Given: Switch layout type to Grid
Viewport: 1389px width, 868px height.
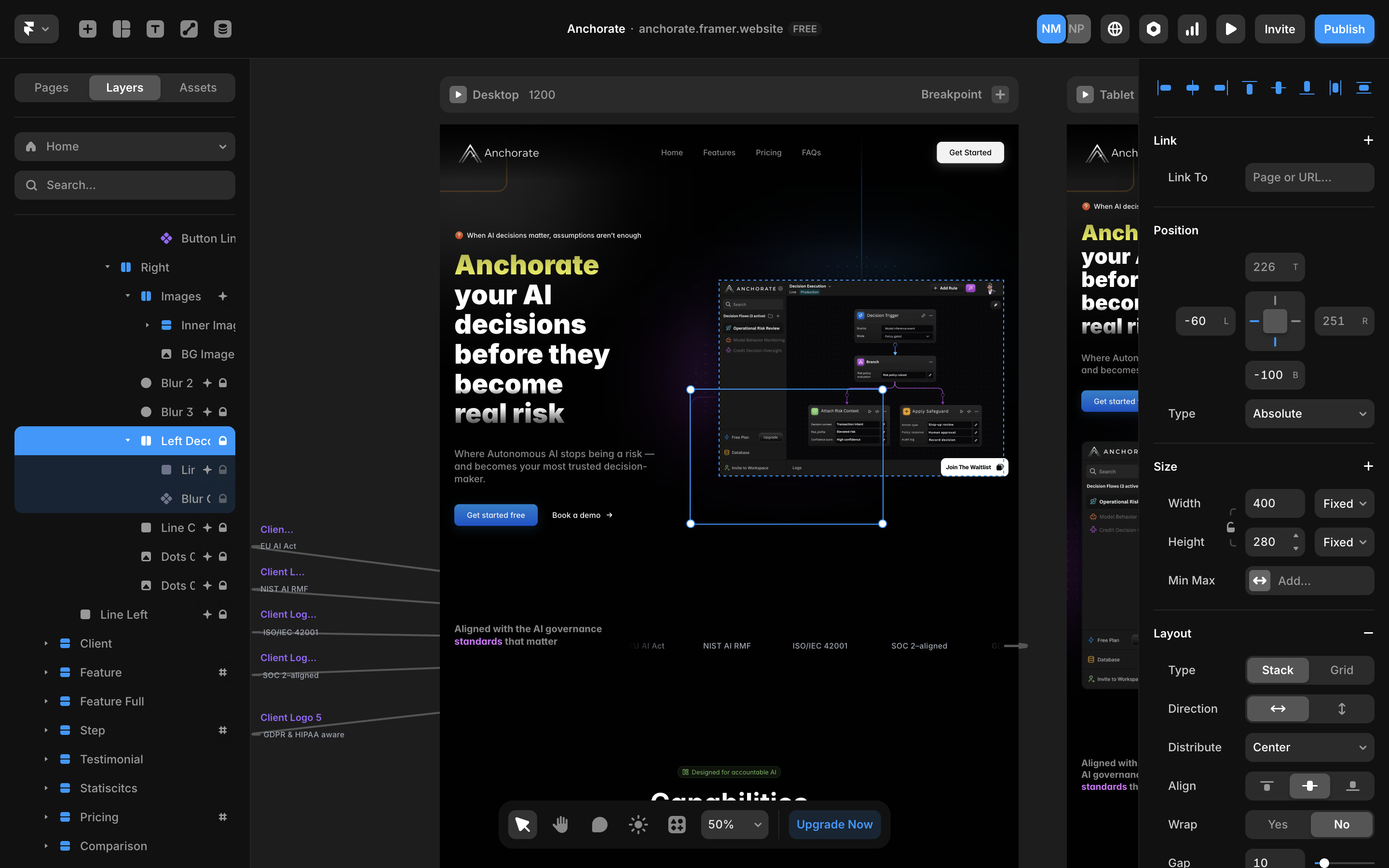Looking at the screenshot, I should [x=1341, y=670].
